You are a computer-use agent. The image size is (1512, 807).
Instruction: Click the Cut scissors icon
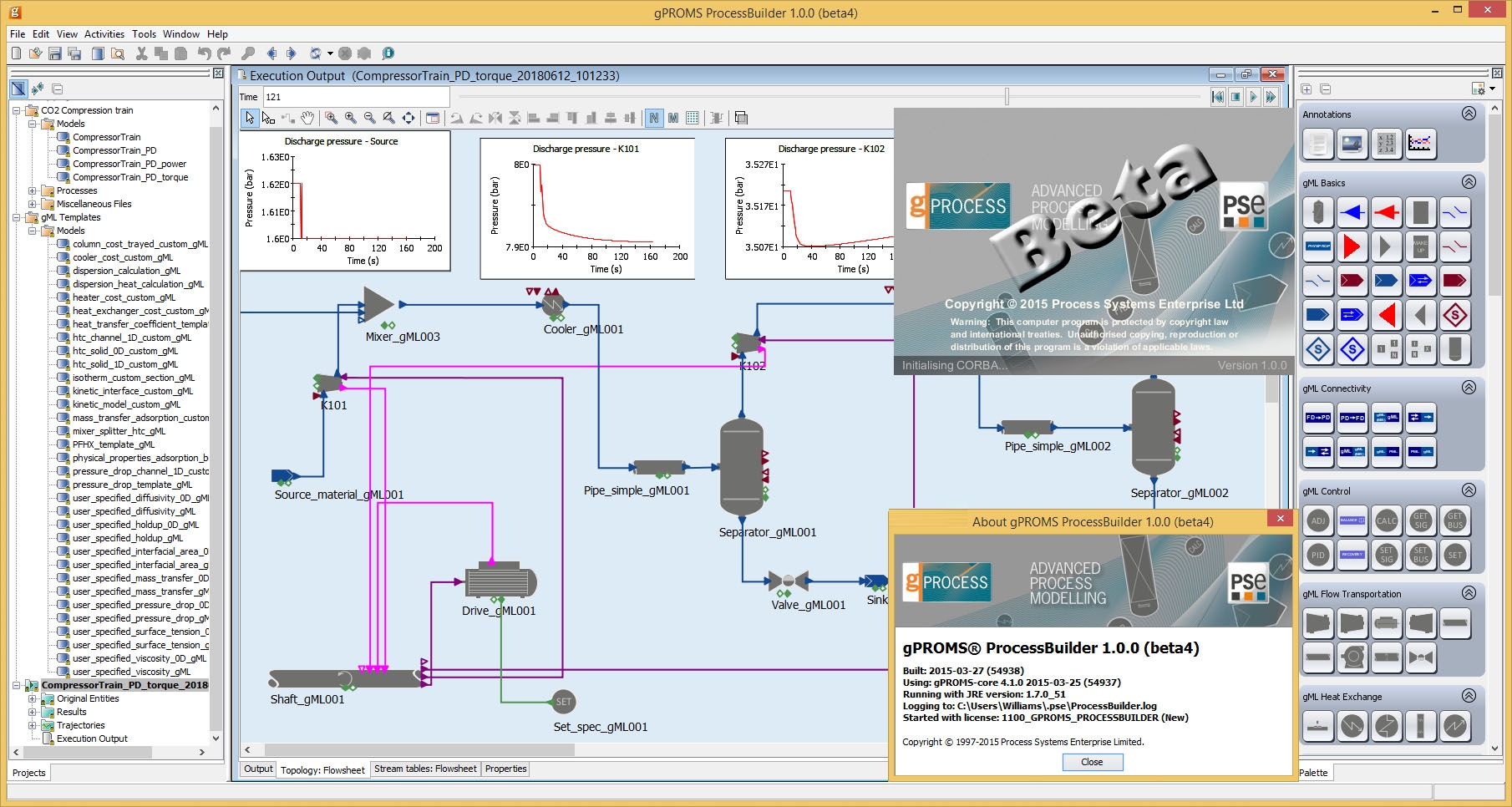(141, 53)
